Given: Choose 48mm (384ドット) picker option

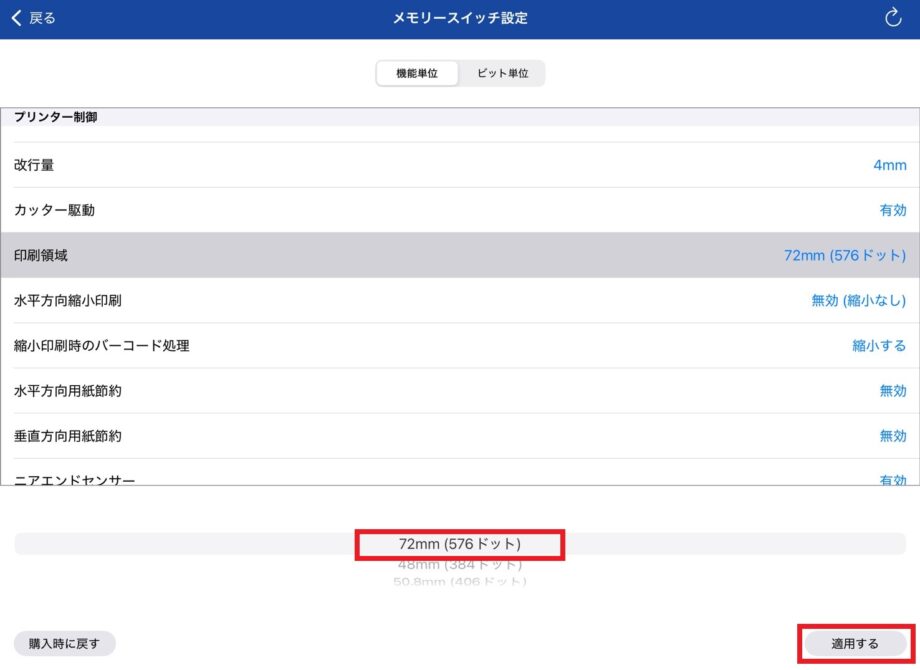Looking at the screenshot, I should point(460,565).
